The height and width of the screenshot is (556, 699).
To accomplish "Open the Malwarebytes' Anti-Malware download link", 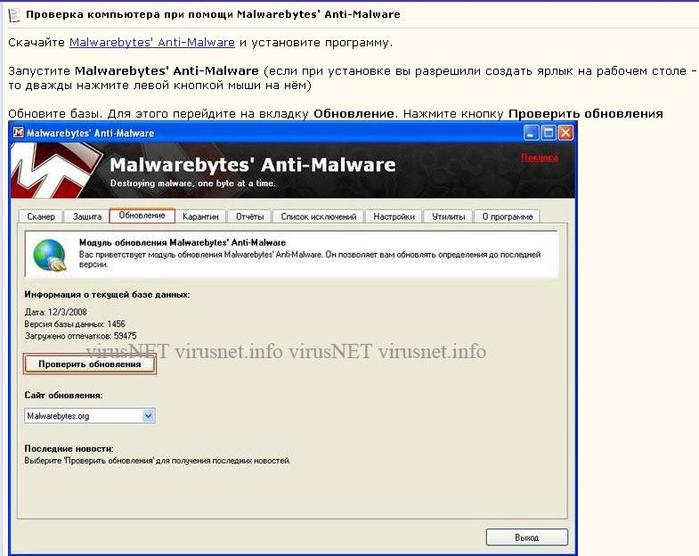I will click(152, 42).
